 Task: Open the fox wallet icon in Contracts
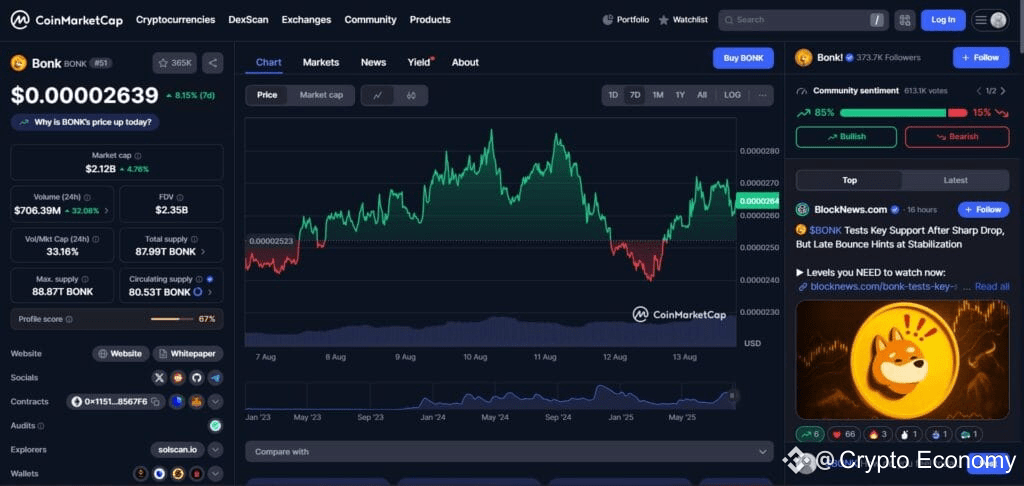point(196,402)
